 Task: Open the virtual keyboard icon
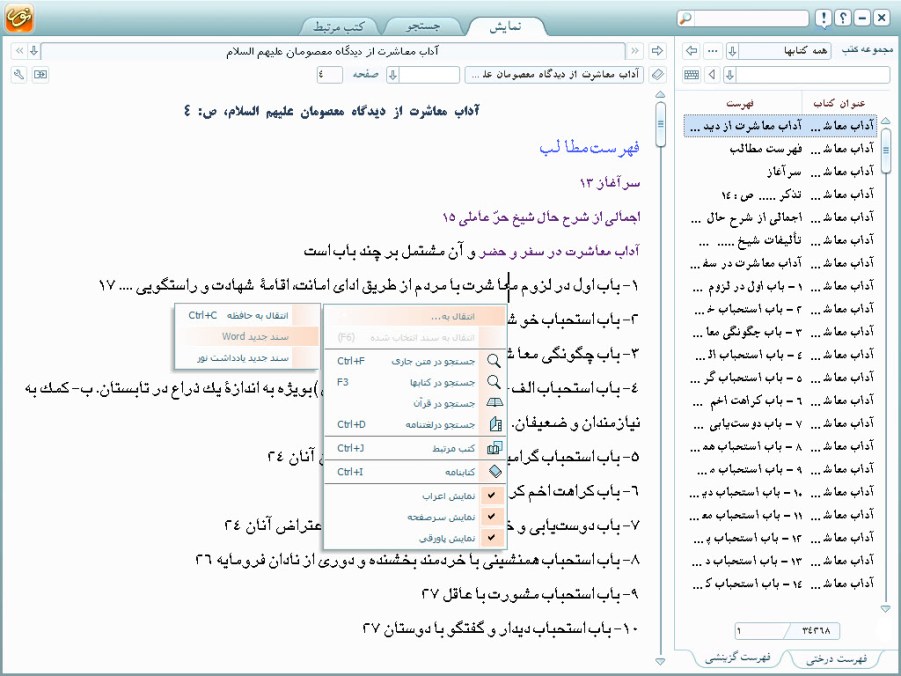[692, 75]
